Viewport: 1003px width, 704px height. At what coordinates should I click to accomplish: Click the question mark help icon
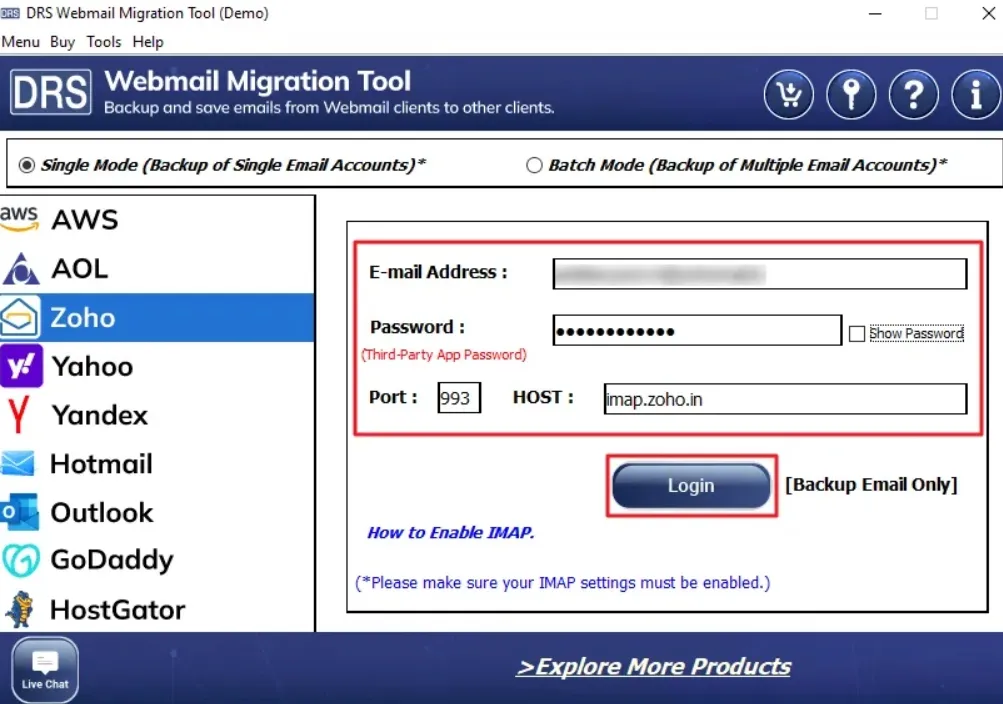pyautogui.click(x=913, y=95)
